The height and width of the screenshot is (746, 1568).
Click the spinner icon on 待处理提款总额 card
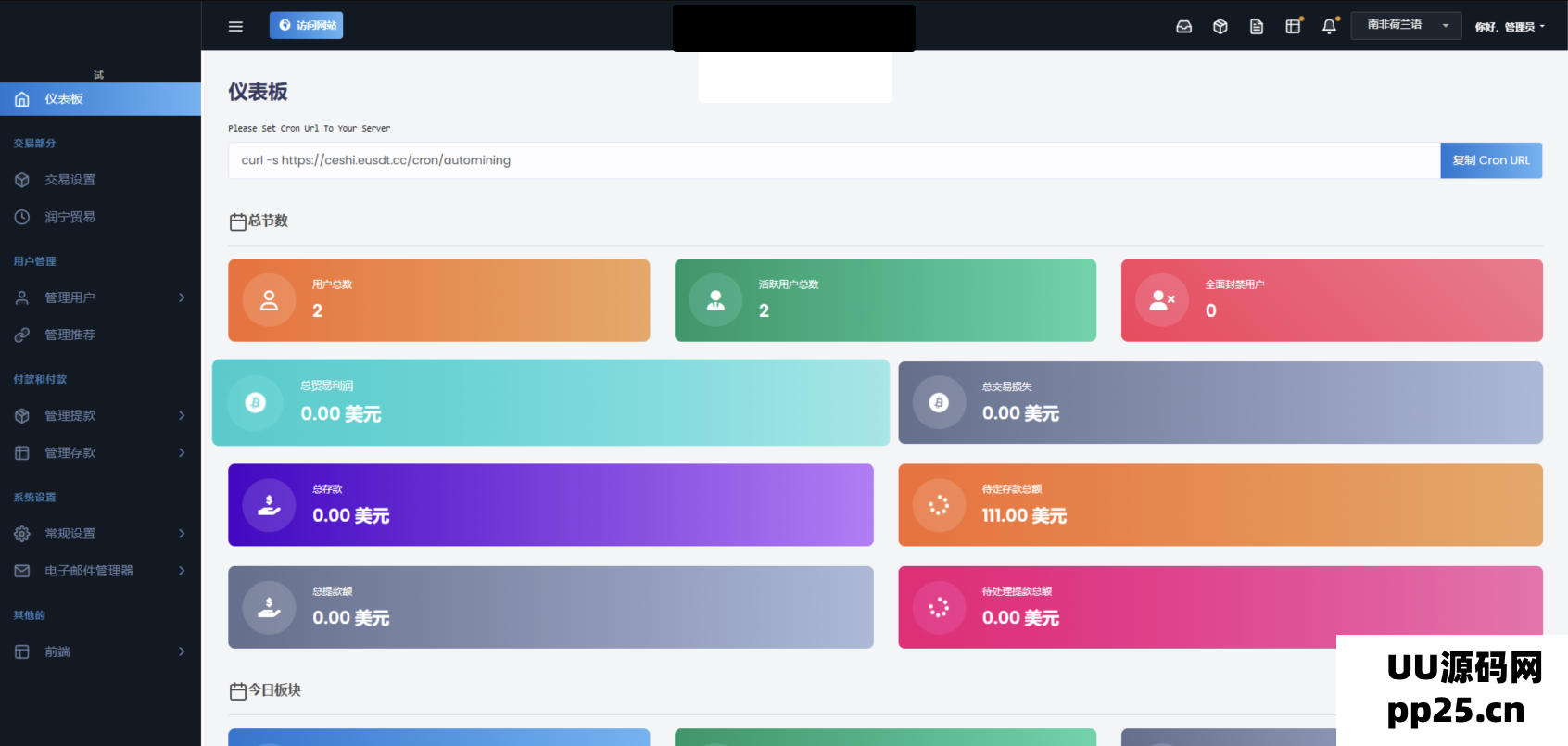(x=939, y=607)
